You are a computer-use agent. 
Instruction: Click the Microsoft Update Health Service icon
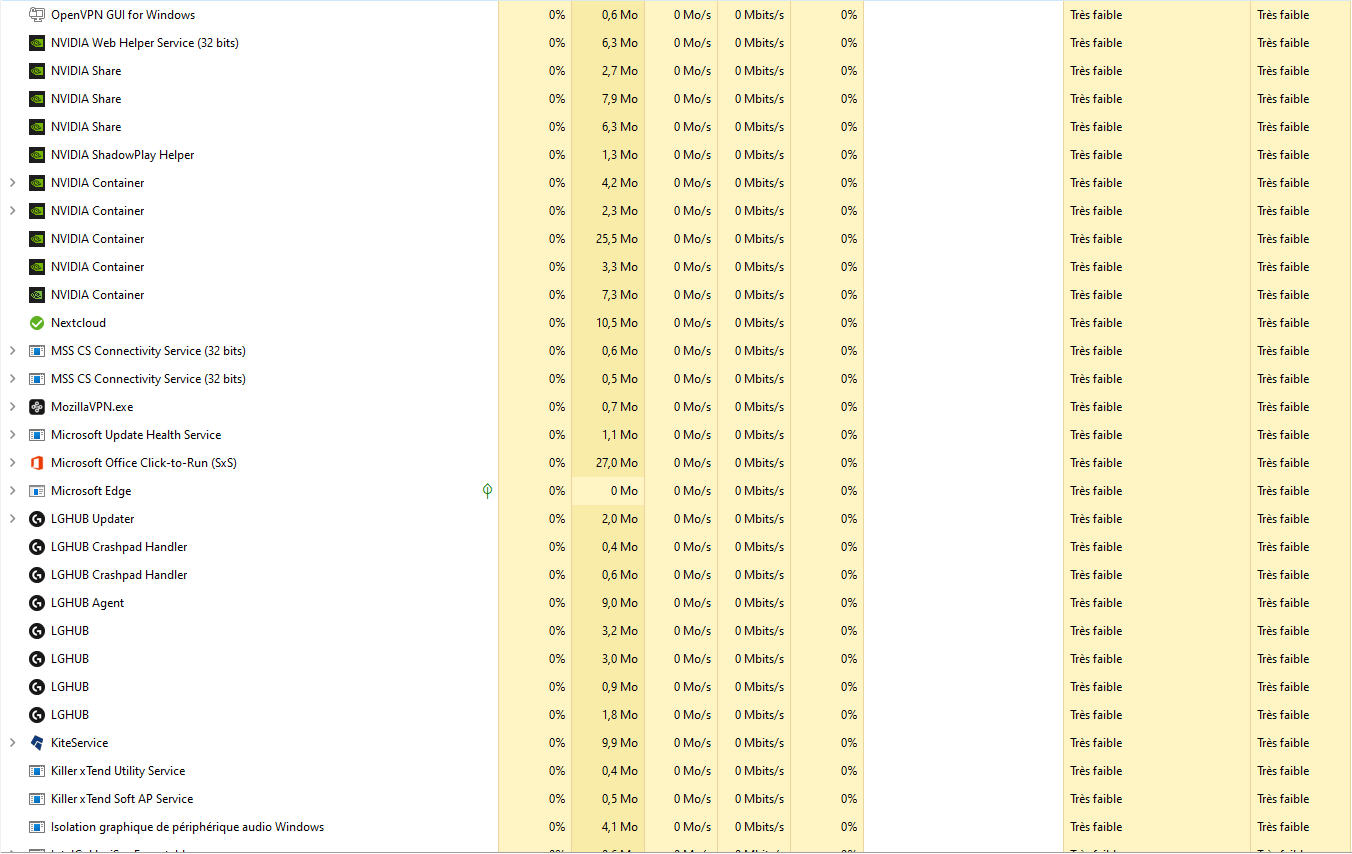(x=37, y=435)
